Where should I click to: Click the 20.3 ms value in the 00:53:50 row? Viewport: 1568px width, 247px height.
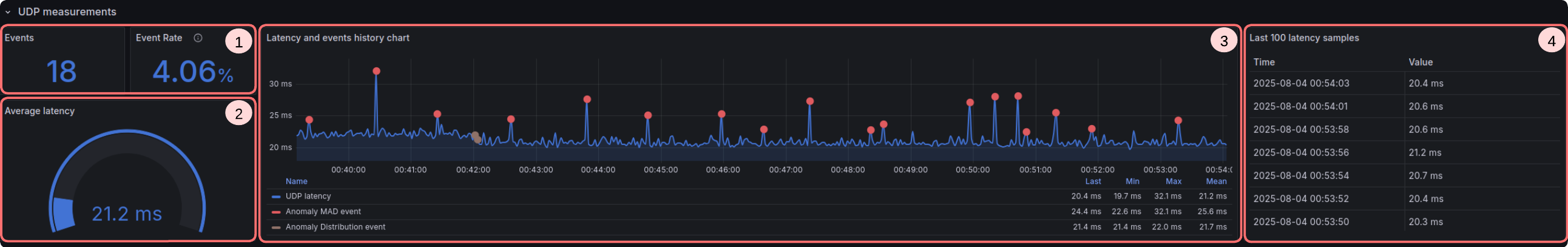coord(1425,222)
